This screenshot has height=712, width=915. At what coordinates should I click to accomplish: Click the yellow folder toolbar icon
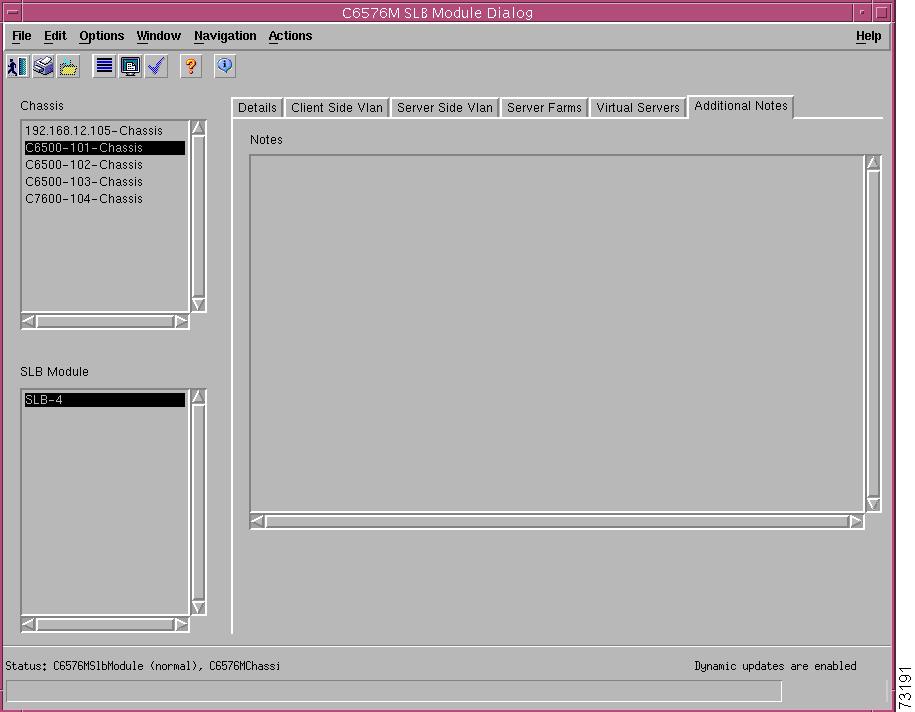69,66
